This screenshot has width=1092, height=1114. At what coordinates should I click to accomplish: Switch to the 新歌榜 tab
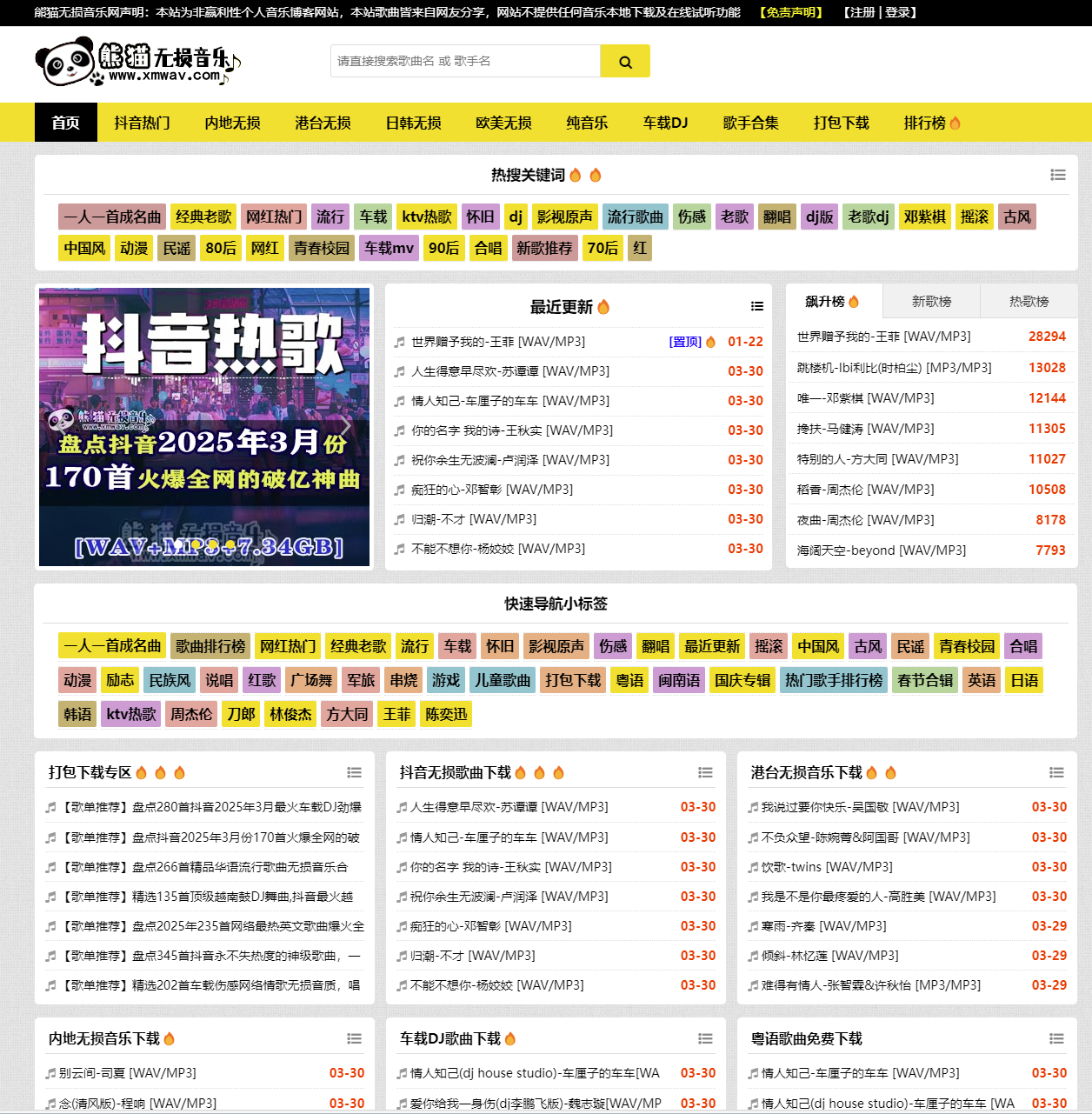tap(931, 301)
